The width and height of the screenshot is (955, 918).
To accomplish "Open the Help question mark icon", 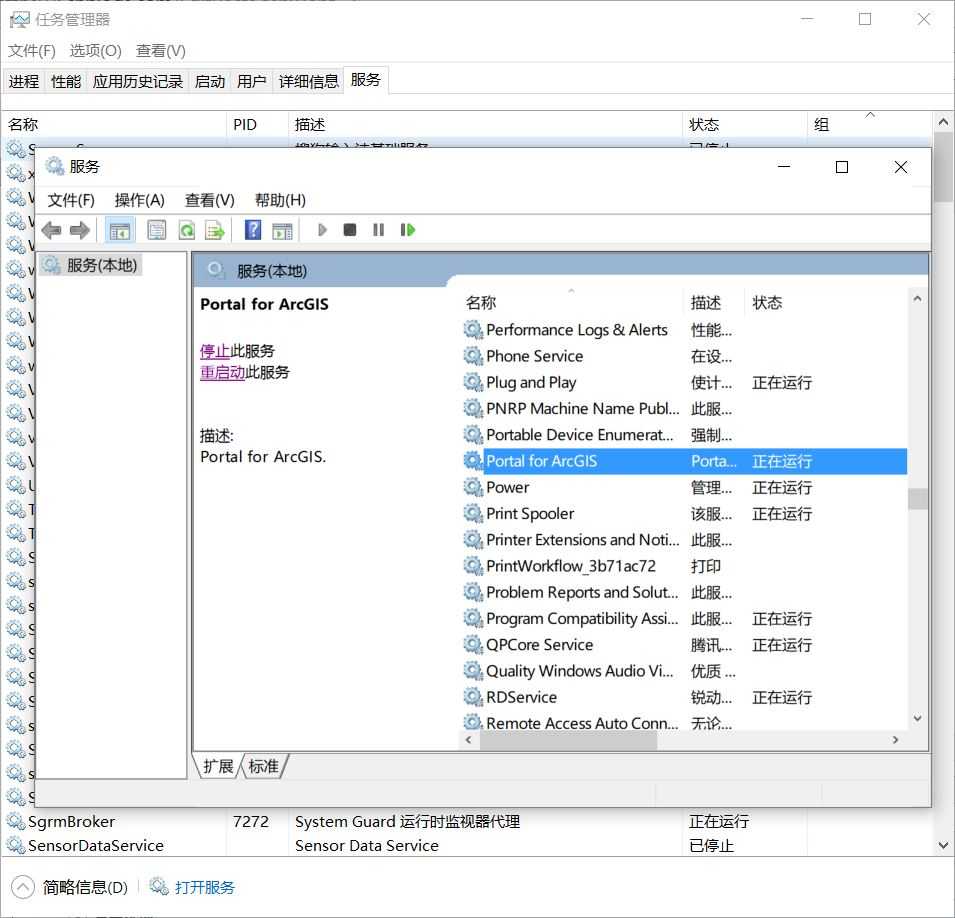I will click(x=253, y=230).
